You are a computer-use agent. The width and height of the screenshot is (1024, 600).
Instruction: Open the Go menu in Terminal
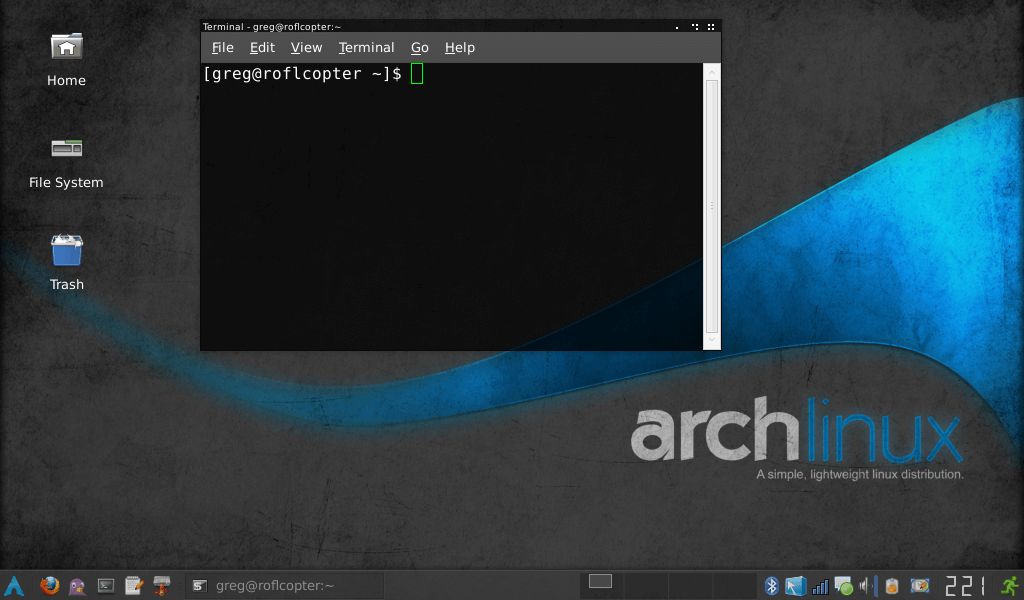pos(419,48)
